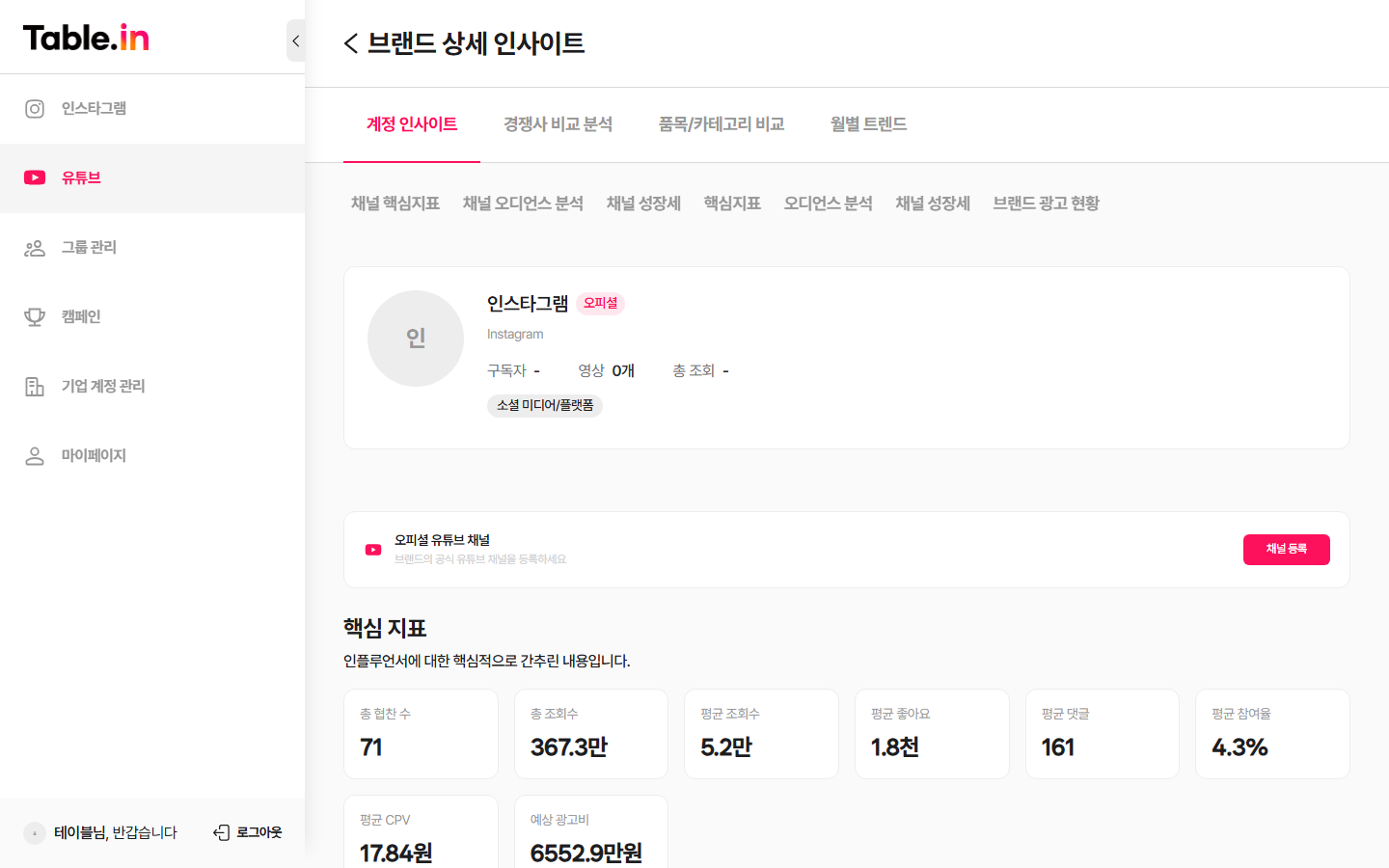
Task: Go back using the left arrow chevron
Action: 350,44
